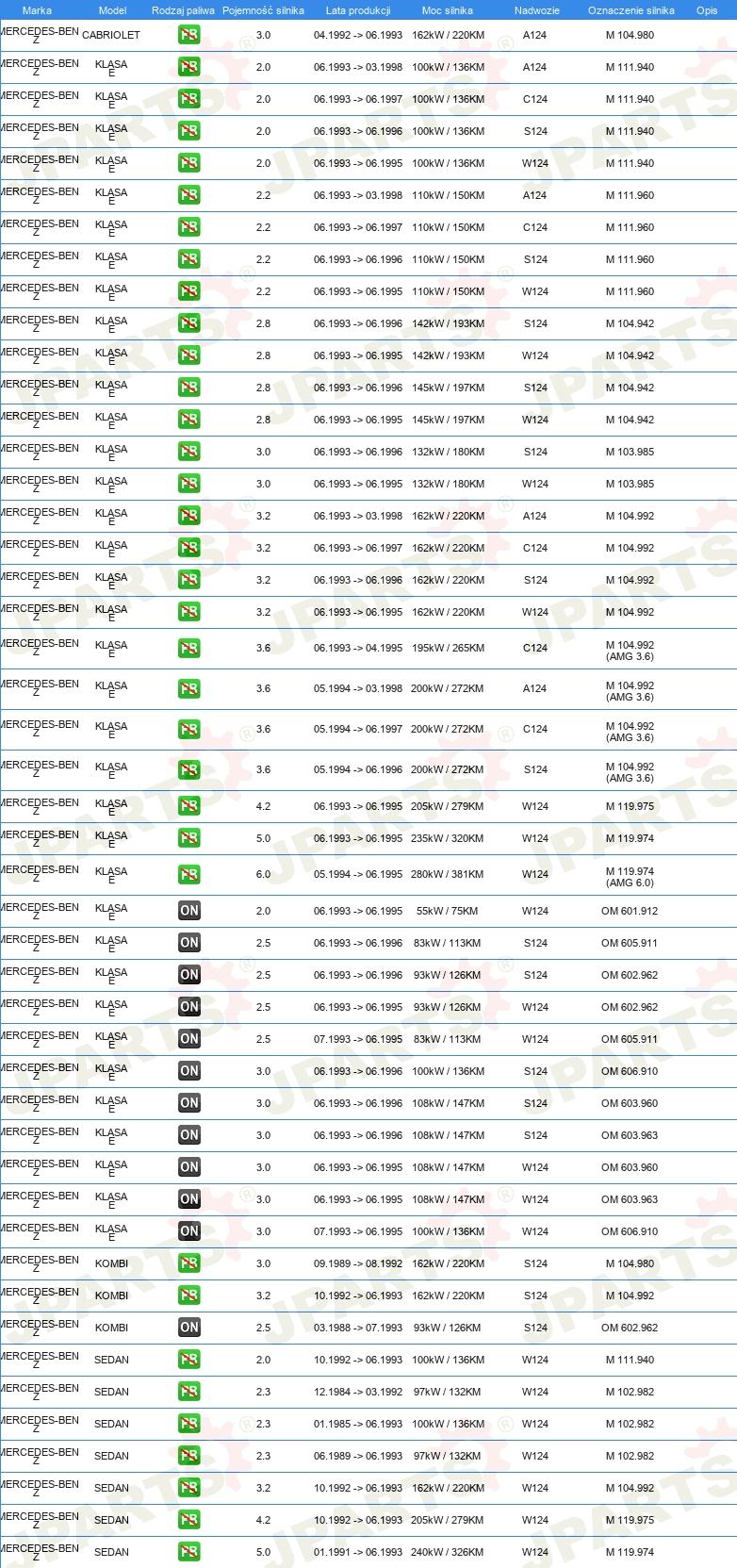Click the PB icon in the SEDAN 240kW / 326KM row
The image size is (737, 1568).
click(189, 1552)
